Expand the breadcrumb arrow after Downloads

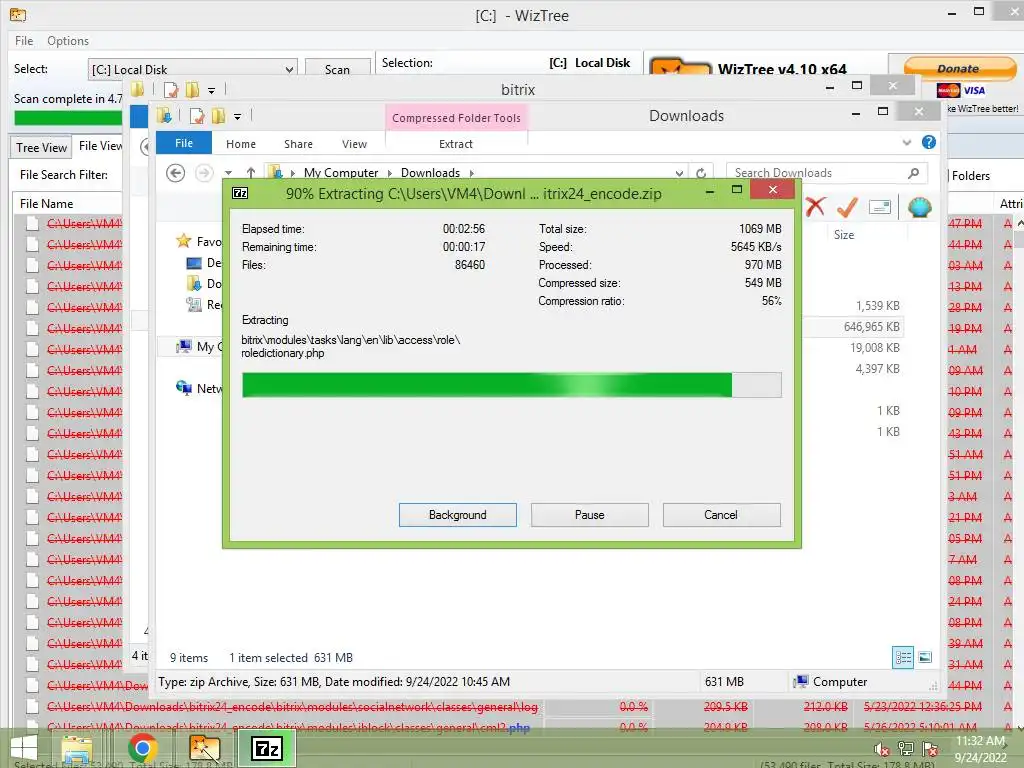click(471, 173)
